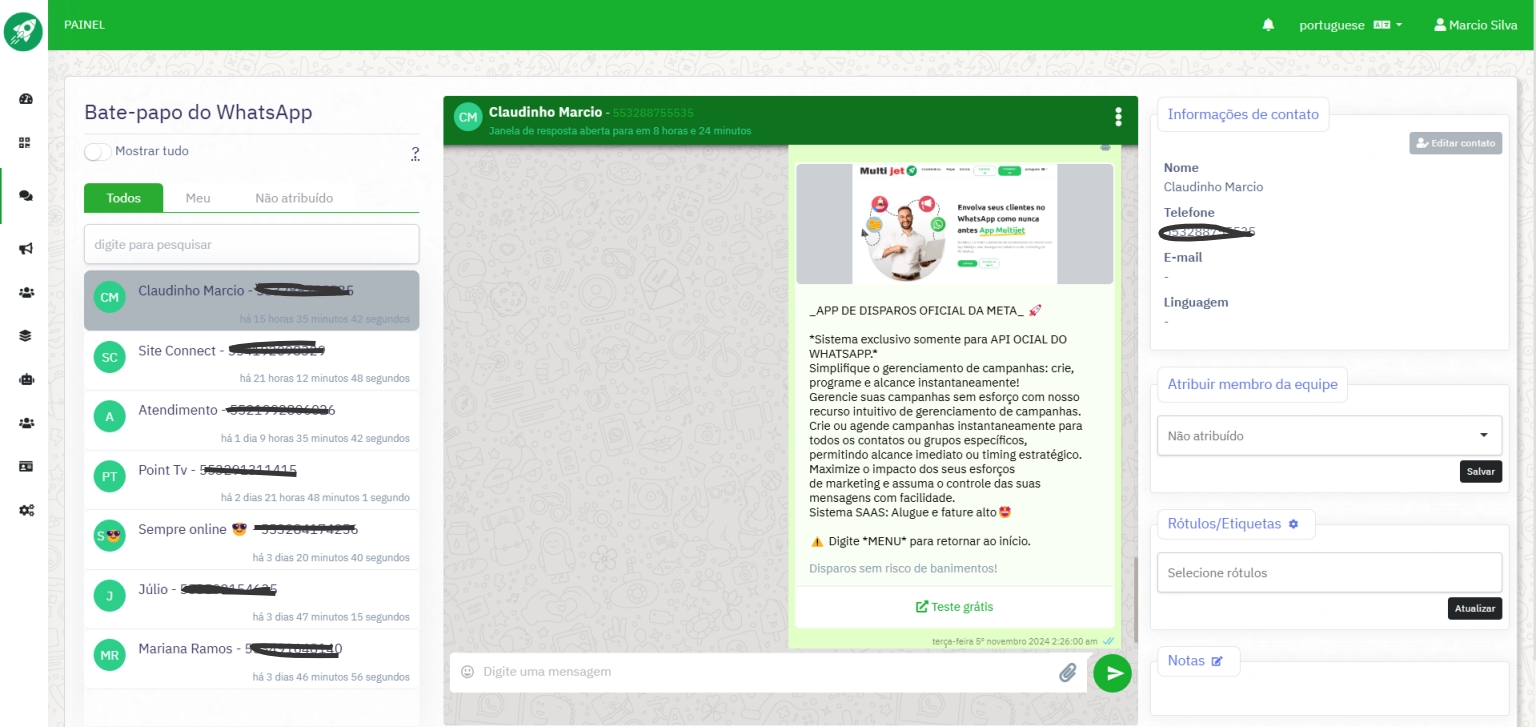Click the edit notes pencil icon
The image size is (1536, 727).
coord(1217,661)
